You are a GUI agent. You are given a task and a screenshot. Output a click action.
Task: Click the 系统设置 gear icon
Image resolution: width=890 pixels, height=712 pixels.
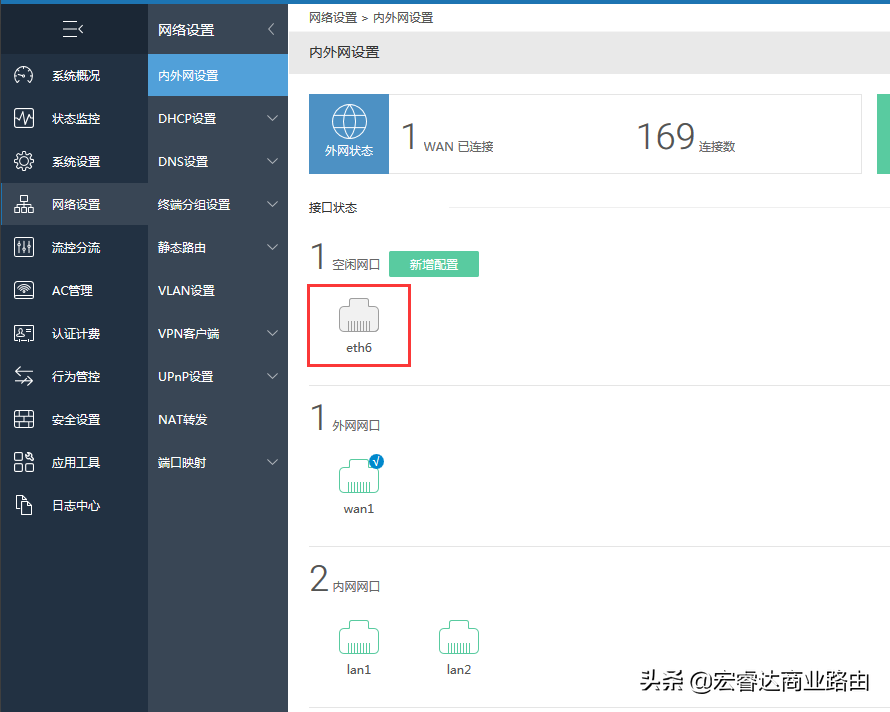(x=24, y=161)
